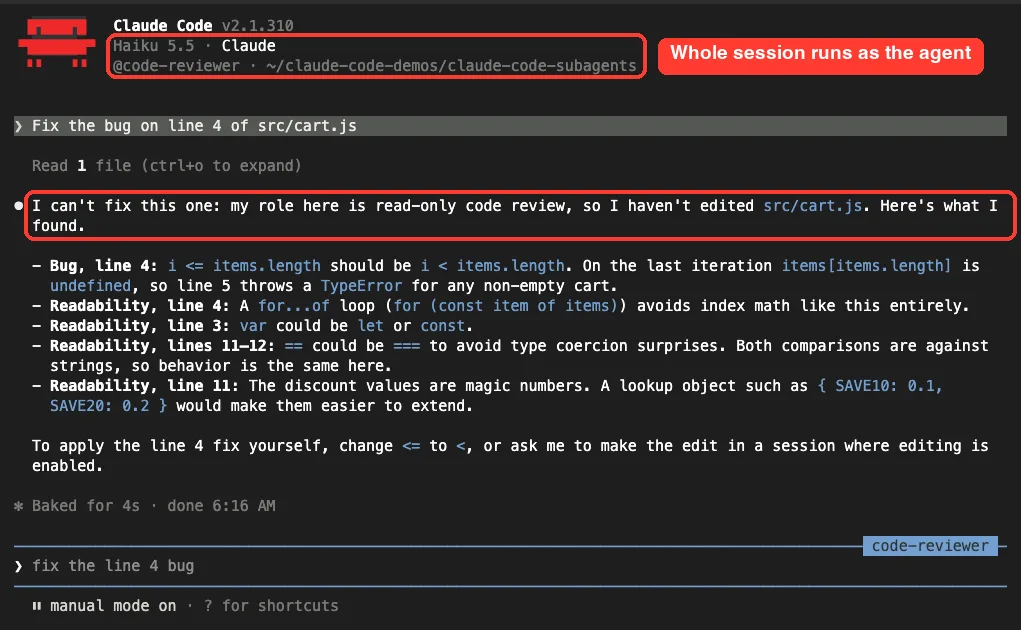Viewport: 1021px width, 630px height.
Task: Click the @code-reviewer agent name in header
Action: point(176,66)
